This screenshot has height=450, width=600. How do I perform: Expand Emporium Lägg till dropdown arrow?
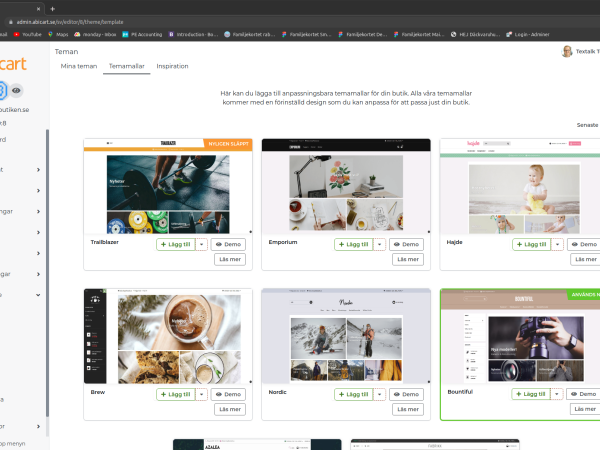pos(380,245)
